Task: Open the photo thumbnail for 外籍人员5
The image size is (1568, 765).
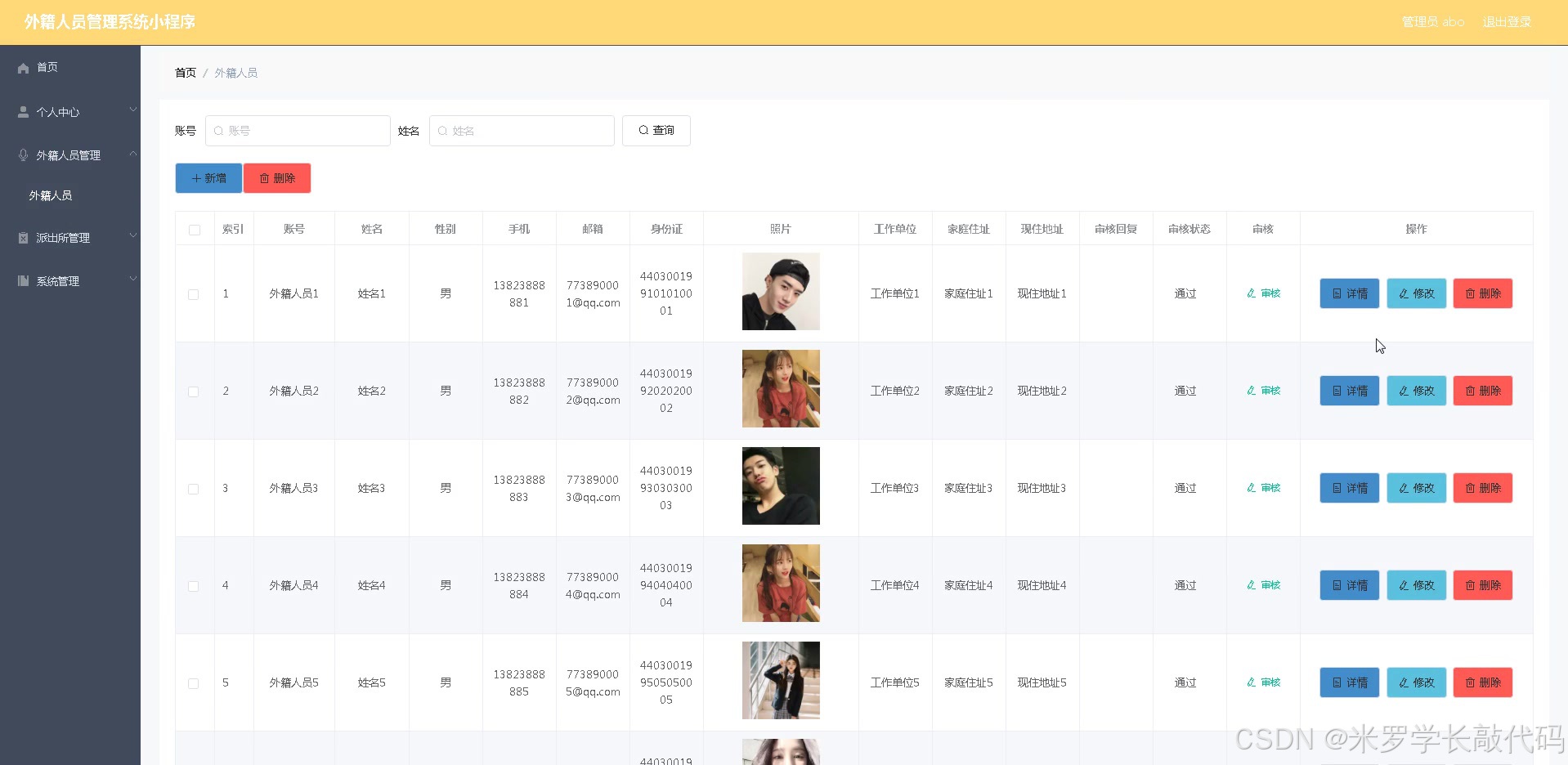Action: coord(781,680)
